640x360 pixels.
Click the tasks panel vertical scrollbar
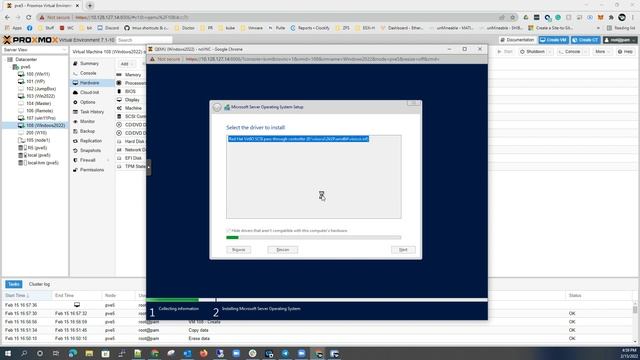(635, 322)
